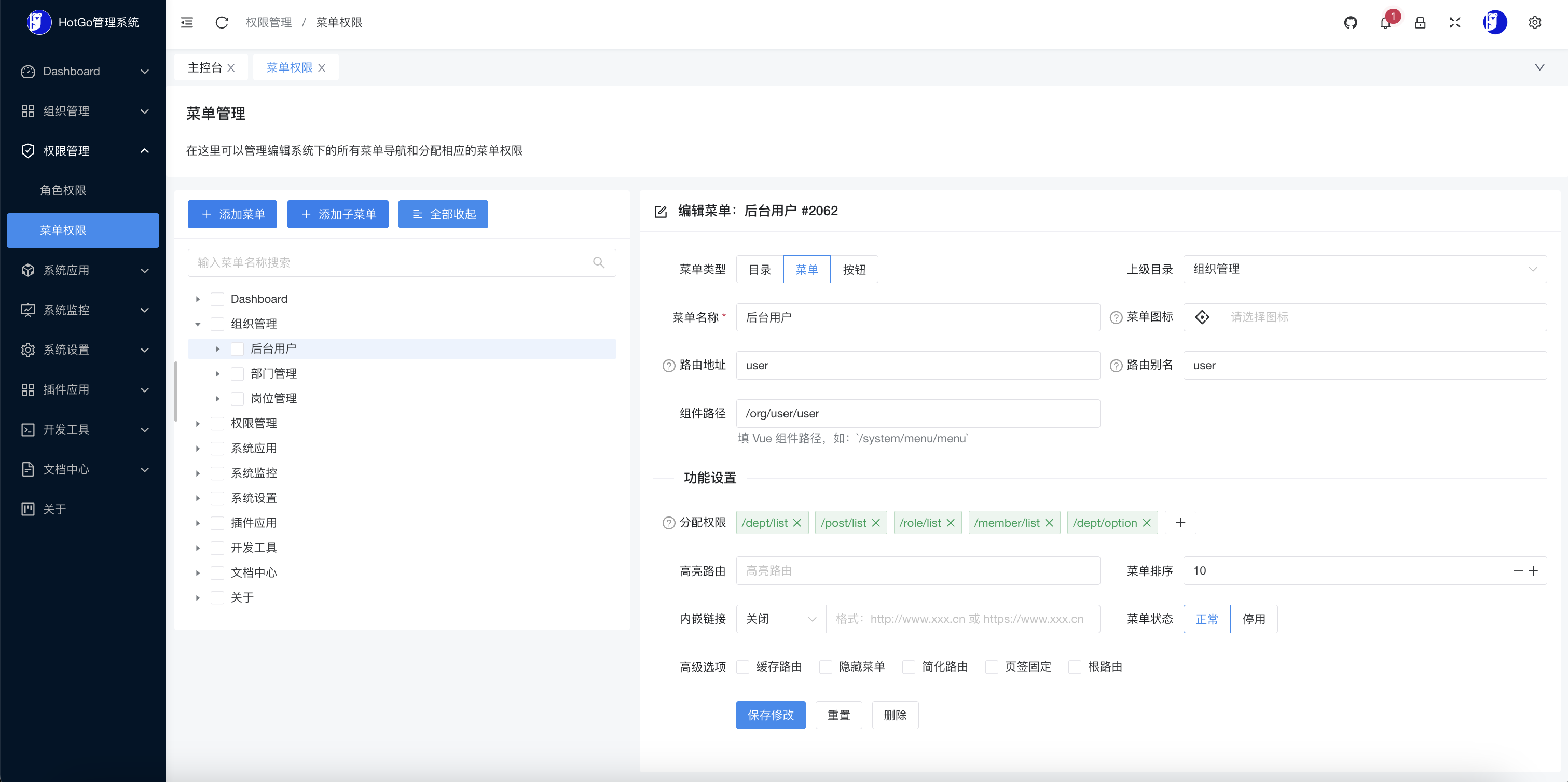The width and height of the screenshot is (1568, 782).
Task: Open the 上级目录 dropdown
Action: (1364, 269)
